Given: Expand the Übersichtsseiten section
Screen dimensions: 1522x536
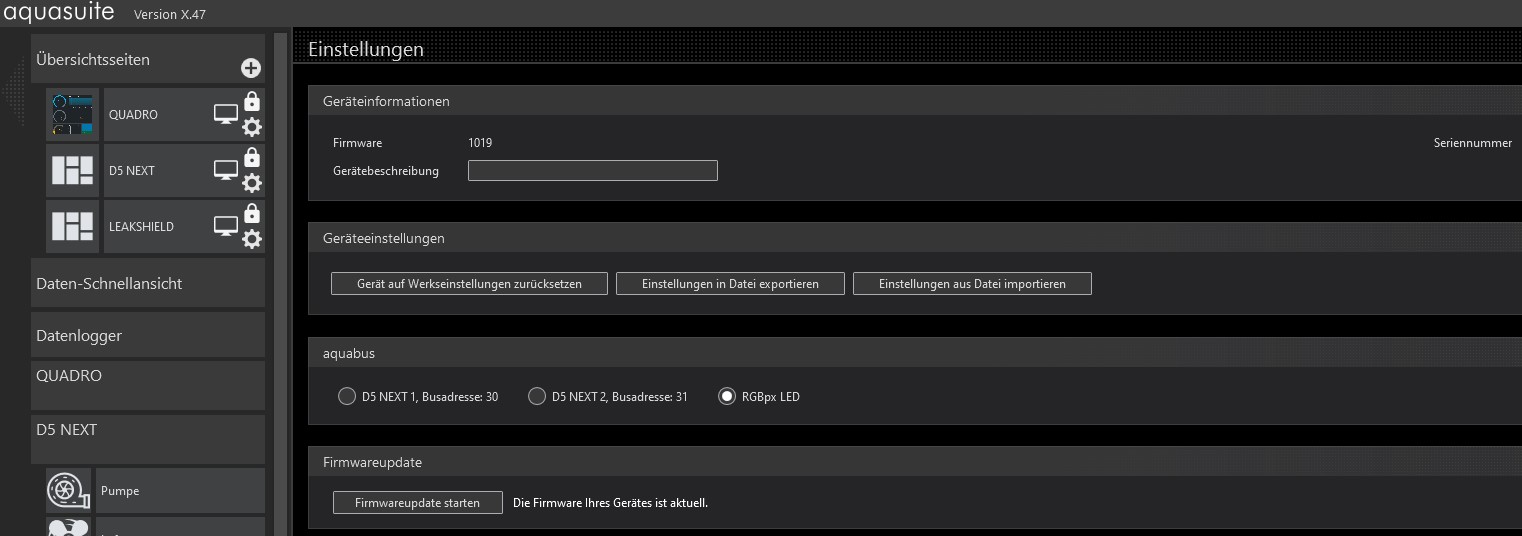Looking at the screenshot, I should [148, 59].
